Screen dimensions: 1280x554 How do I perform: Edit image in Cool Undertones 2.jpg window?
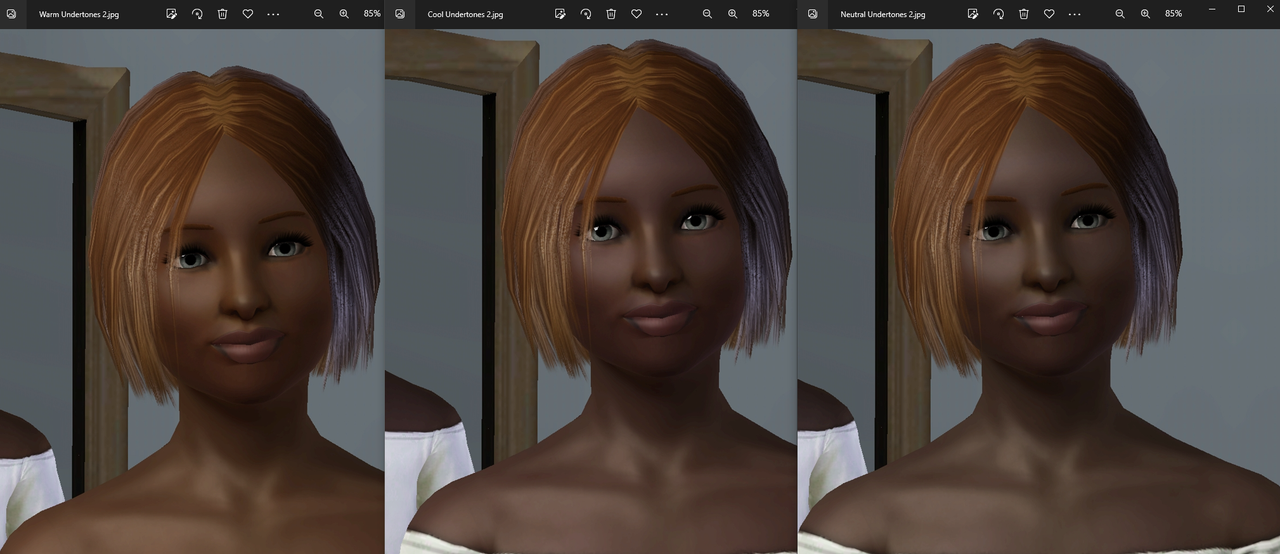point(560,14)
